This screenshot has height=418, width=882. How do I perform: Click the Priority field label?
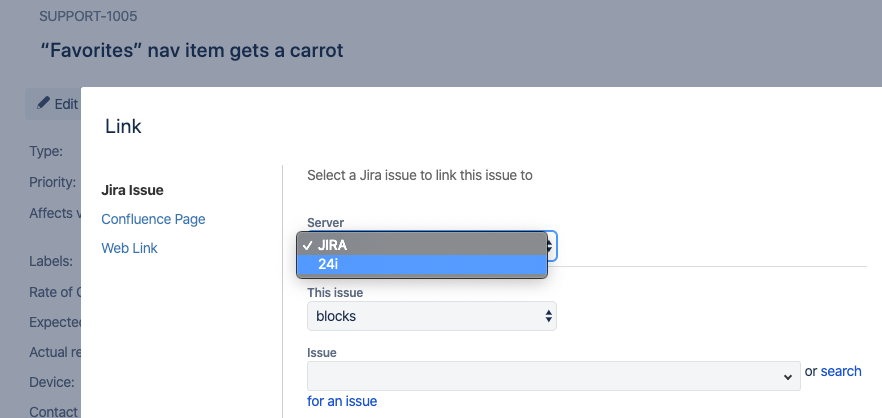coord(52,182)
